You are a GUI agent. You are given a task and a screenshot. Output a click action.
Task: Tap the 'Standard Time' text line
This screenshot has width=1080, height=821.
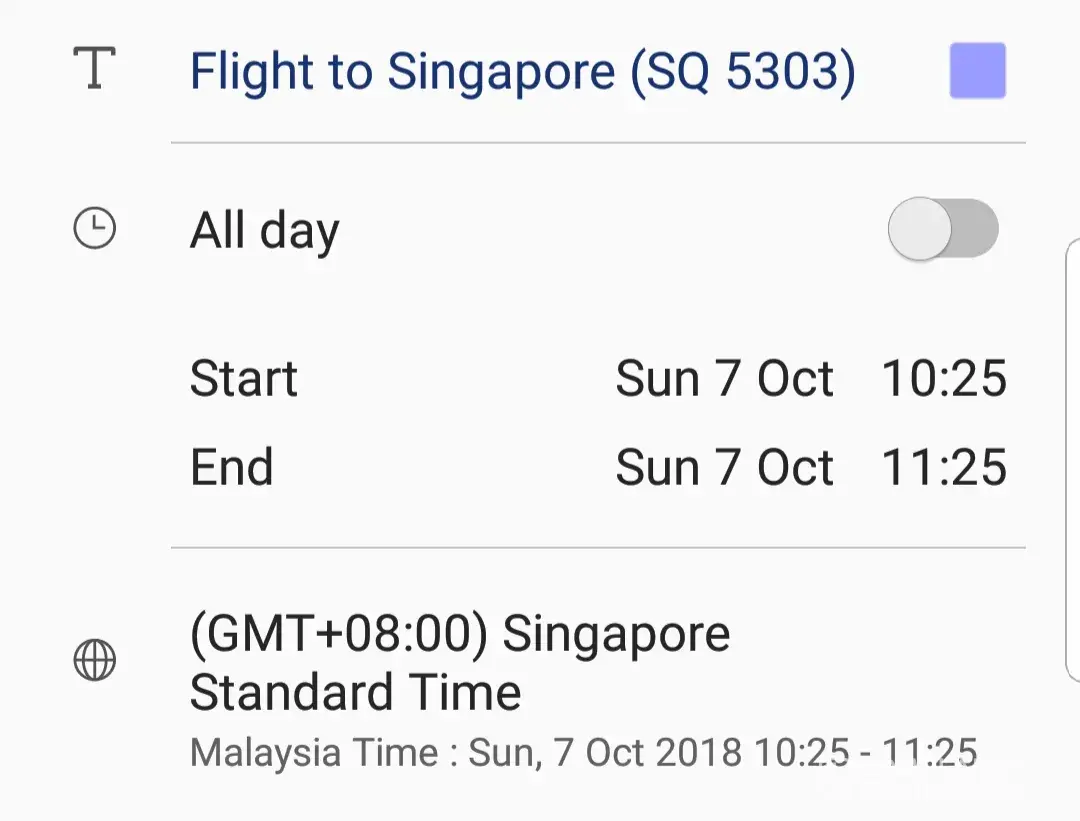tap(355, 692)
